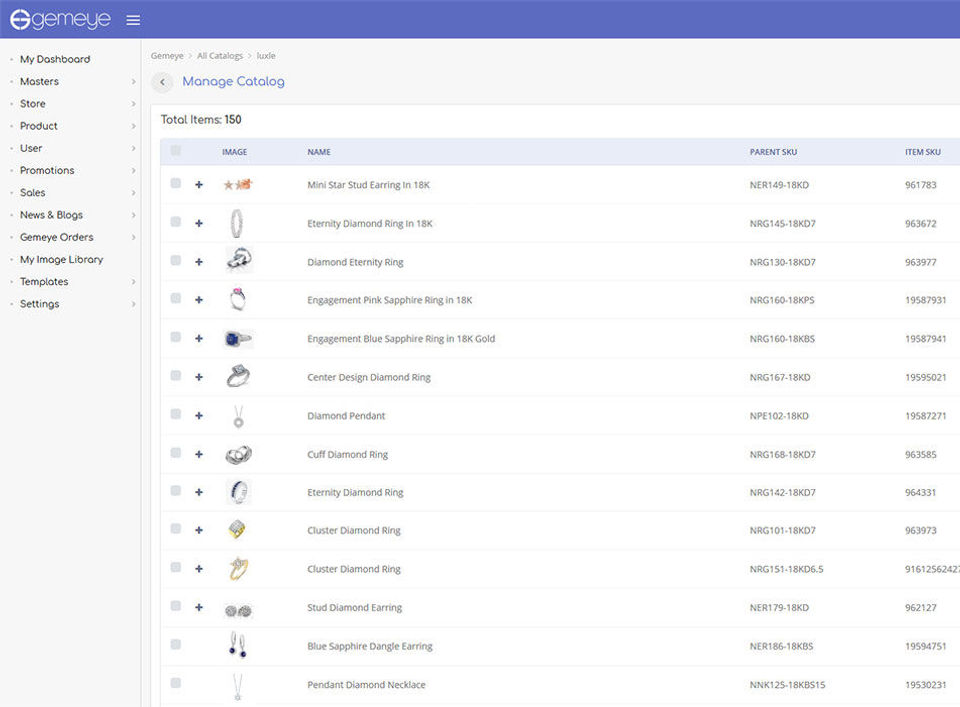Click item SKU 961783
This screenshot has height=707, width=960.
point(921,185)
